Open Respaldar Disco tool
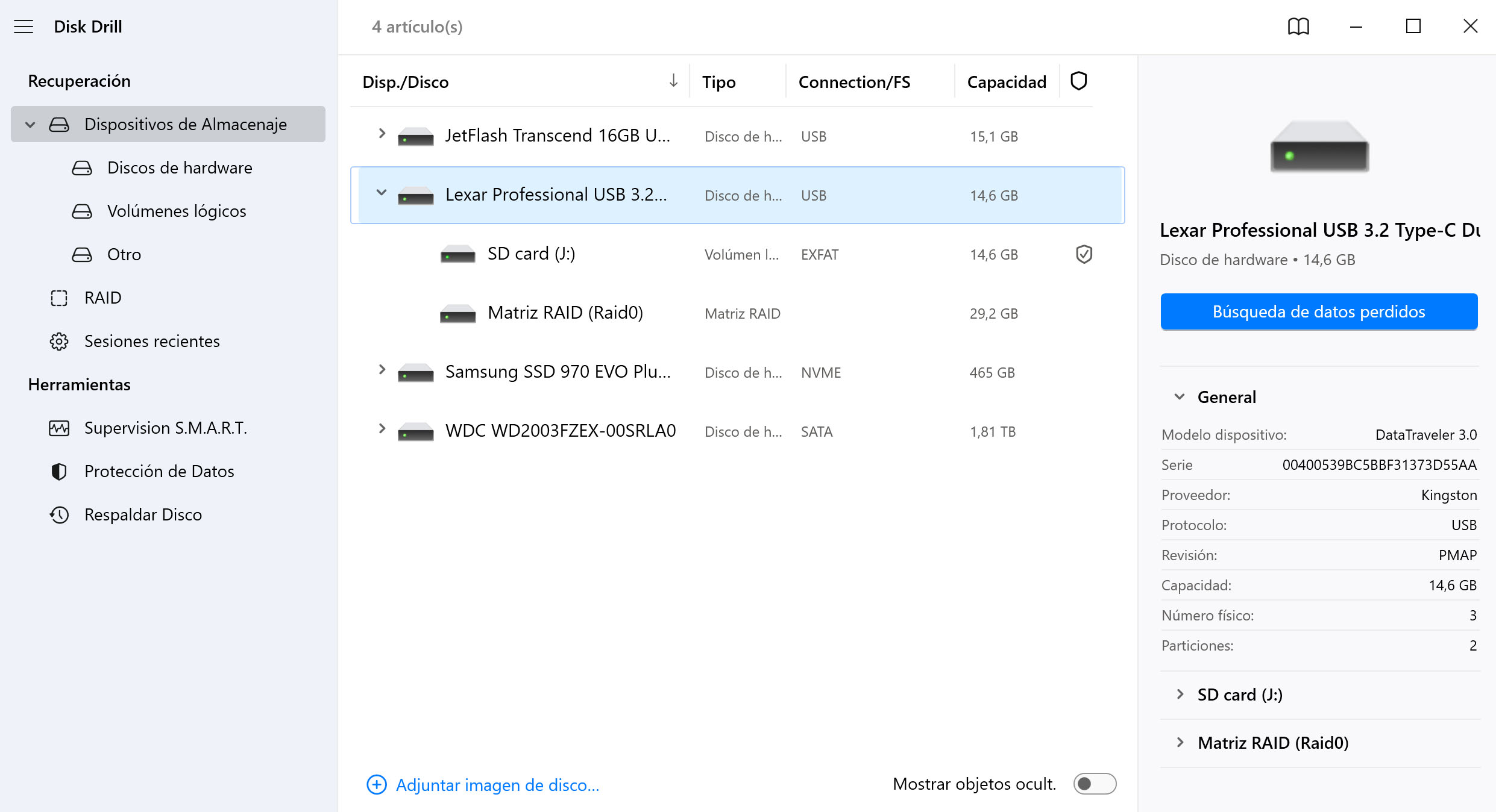This screenshot has width=1496, height=812. tap(142, 514)
